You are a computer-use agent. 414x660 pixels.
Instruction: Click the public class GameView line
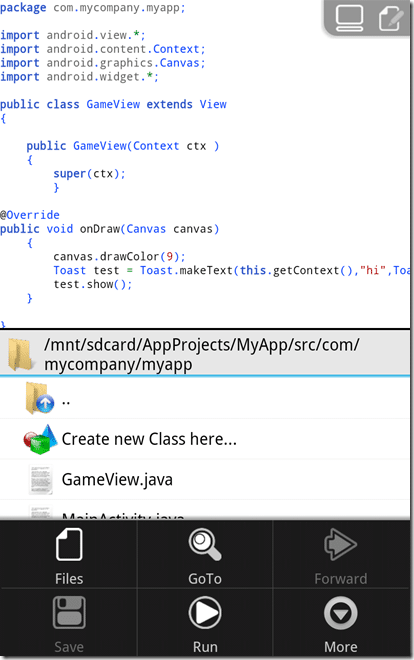point(113,104)
